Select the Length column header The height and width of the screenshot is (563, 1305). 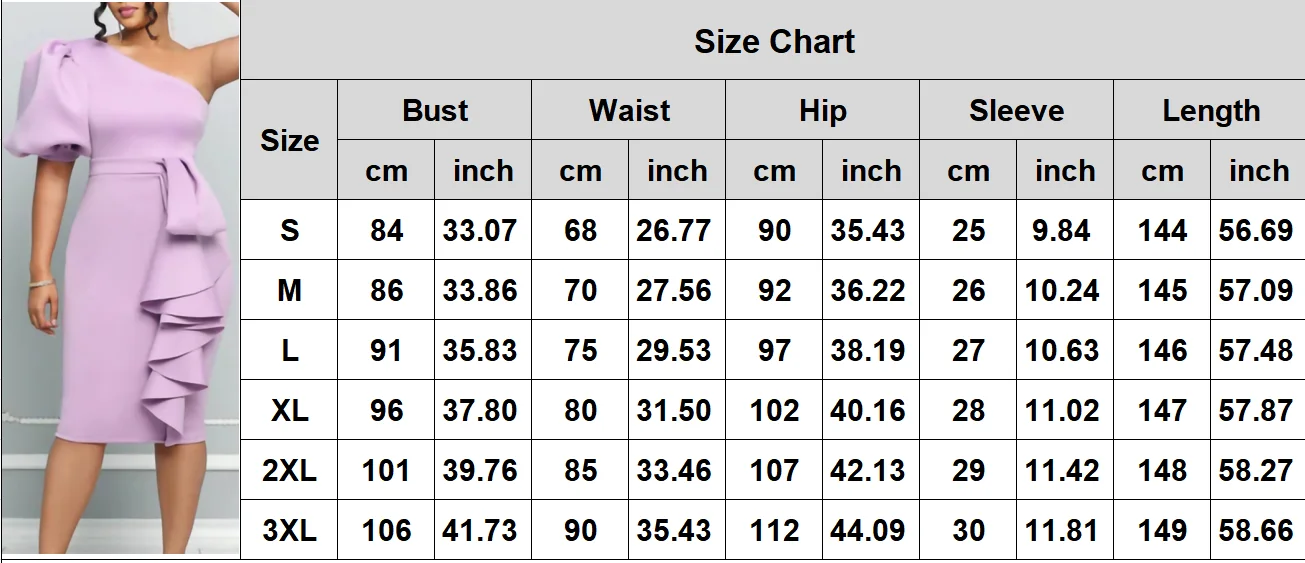[1210, 110]
